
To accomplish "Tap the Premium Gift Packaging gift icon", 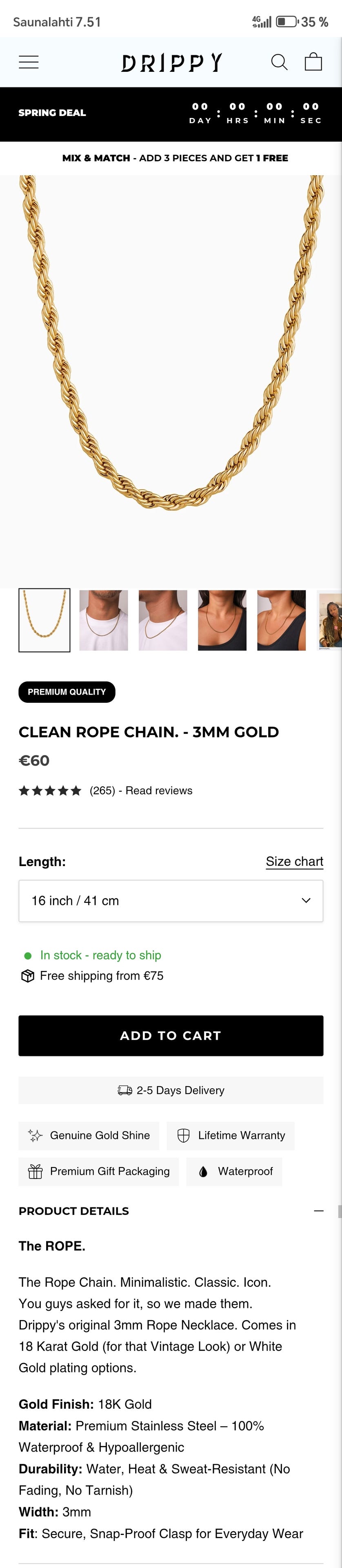I will click(x=35, y=1171).
